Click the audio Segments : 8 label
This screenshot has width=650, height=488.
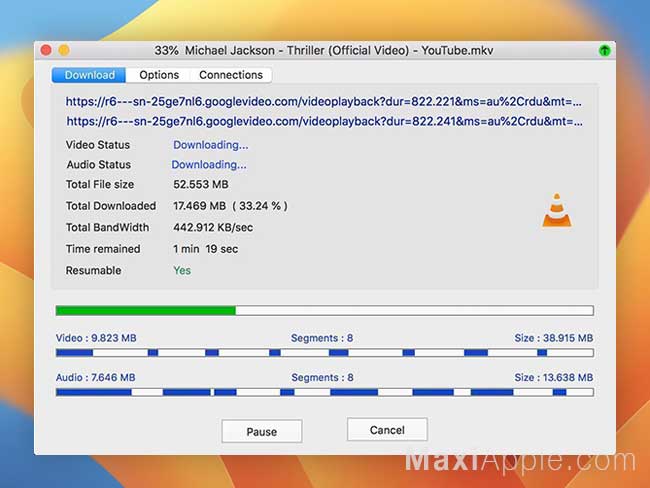(323, 377)
